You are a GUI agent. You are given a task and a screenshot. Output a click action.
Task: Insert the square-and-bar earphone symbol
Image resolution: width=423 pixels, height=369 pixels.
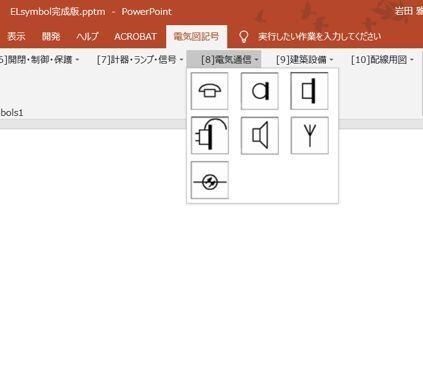coord(309,91)
